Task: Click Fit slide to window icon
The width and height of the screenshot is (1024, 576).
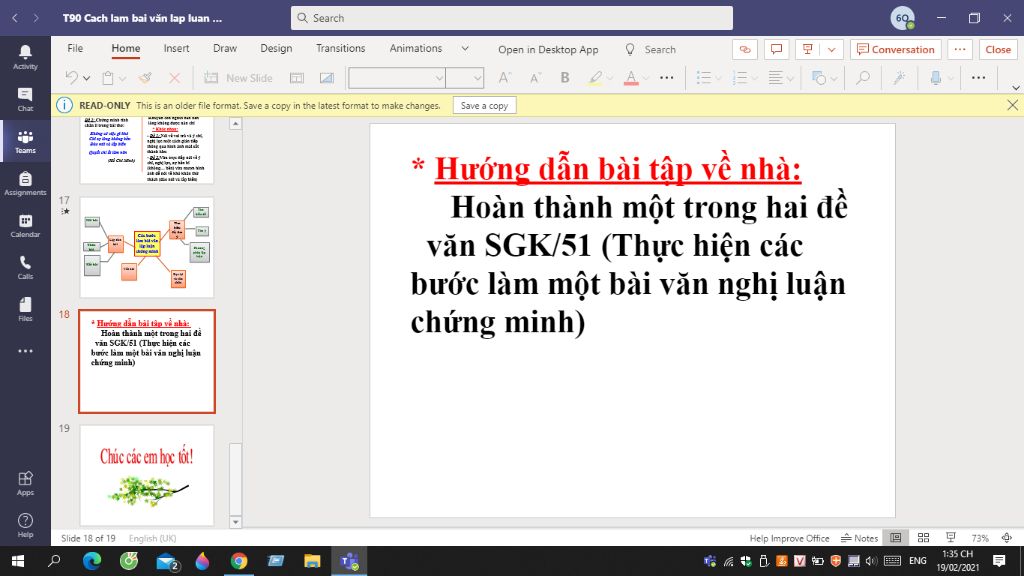Action: [x=1007, y=537]
